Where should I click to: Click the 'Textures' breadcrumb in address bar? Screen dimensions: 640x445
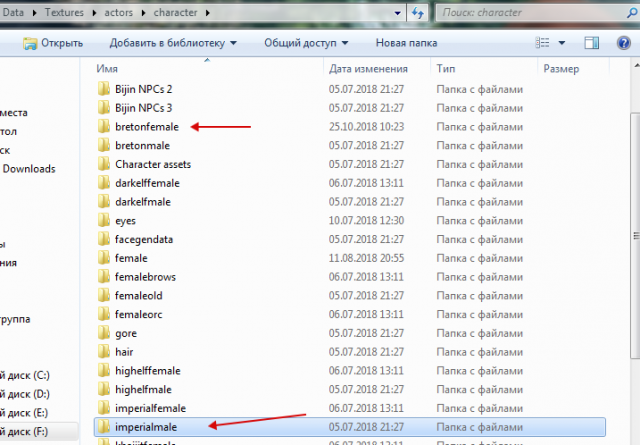[x=65, y=12]
